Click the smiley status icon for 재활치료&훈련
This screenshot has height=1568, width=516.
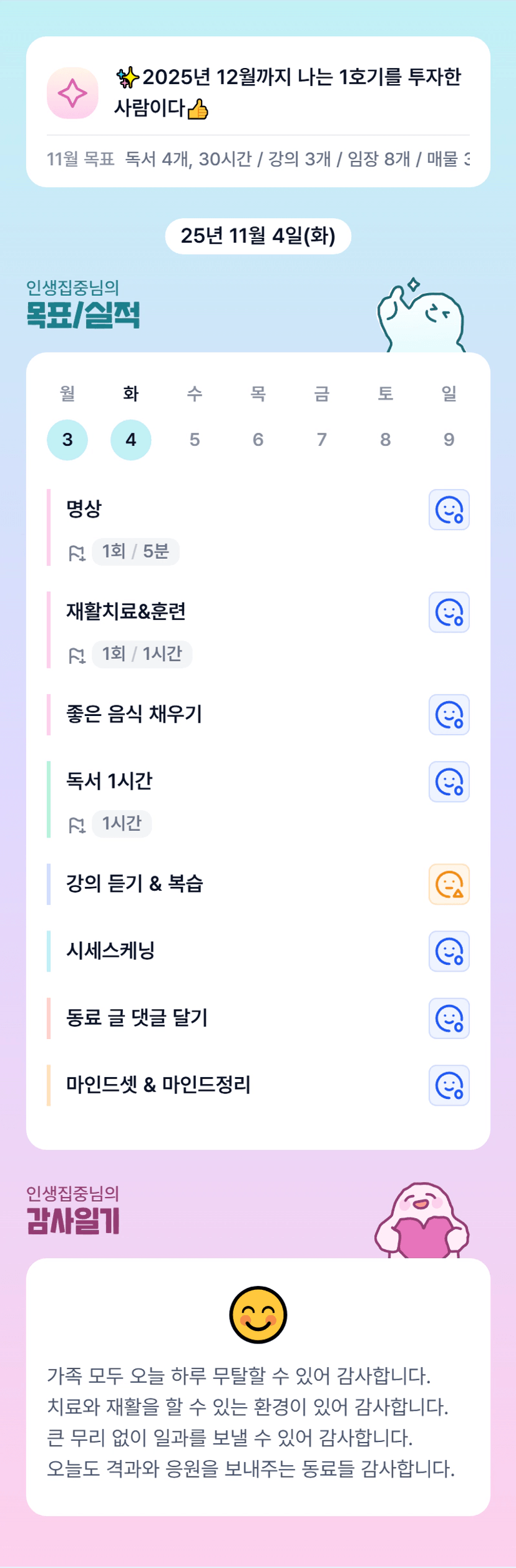pyautogui.click(x=449, y=612)
